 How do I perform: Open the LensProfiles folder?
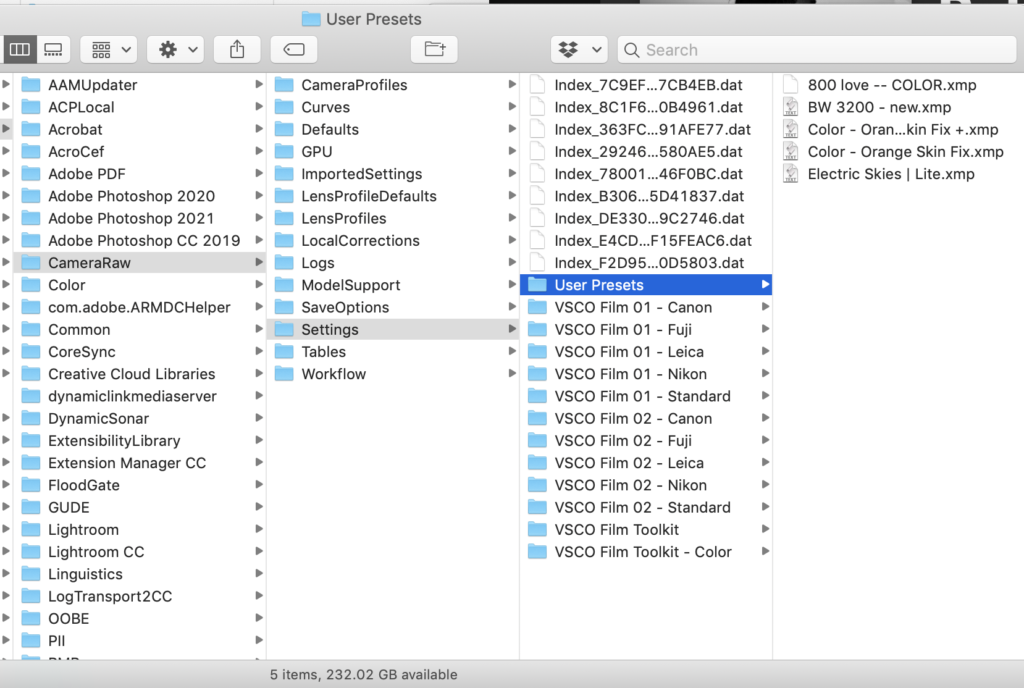[x=343, y=218]
